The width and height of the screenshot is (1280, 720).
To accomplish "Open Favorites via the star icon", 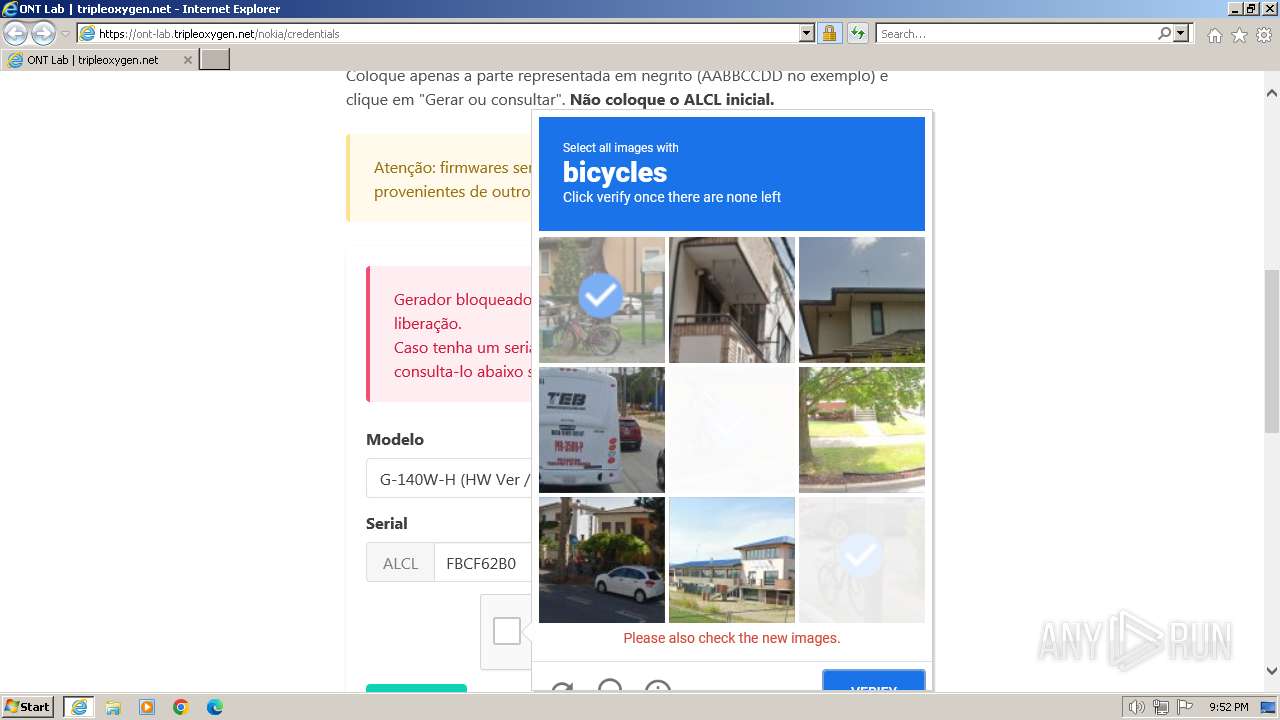I will point(1239,35).
